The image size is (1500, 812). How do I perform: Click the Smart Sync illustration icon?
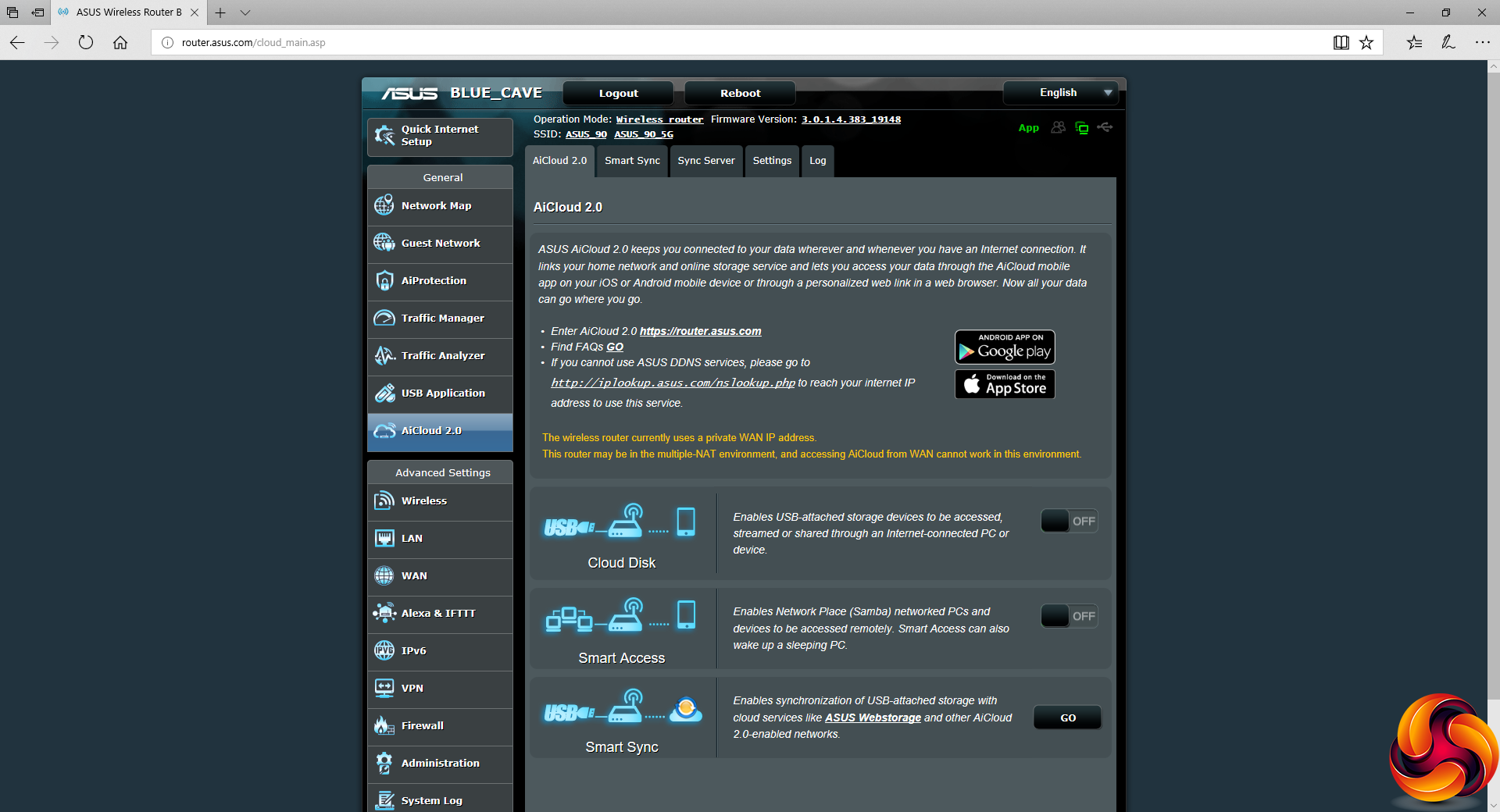(623, 707)
